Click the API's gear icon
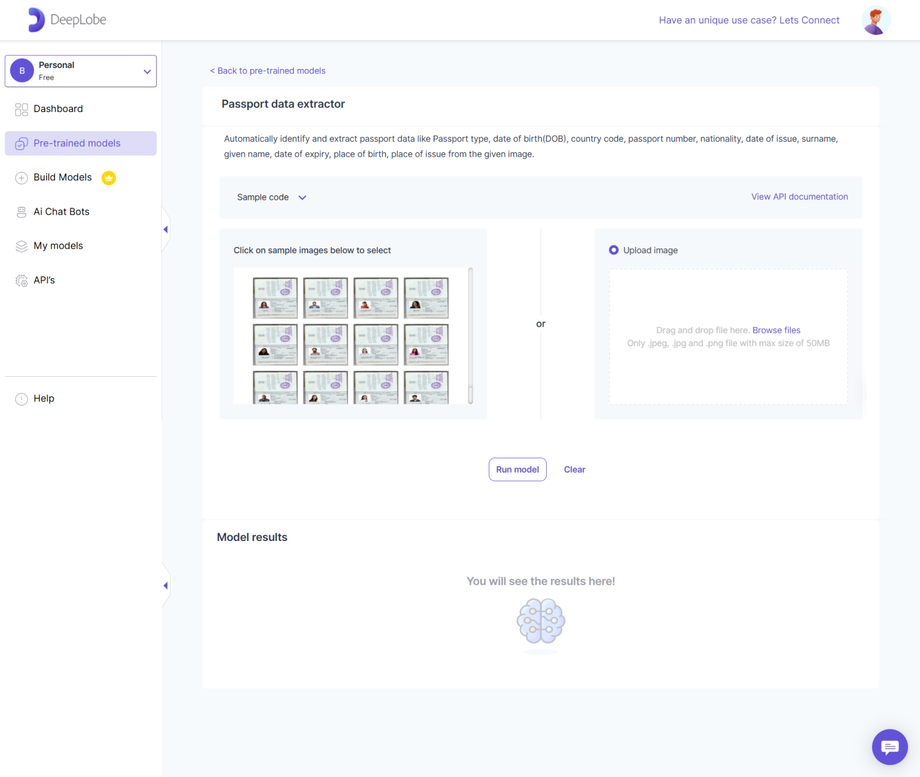Viewport: 920px width, 777px height. [21, 281]
